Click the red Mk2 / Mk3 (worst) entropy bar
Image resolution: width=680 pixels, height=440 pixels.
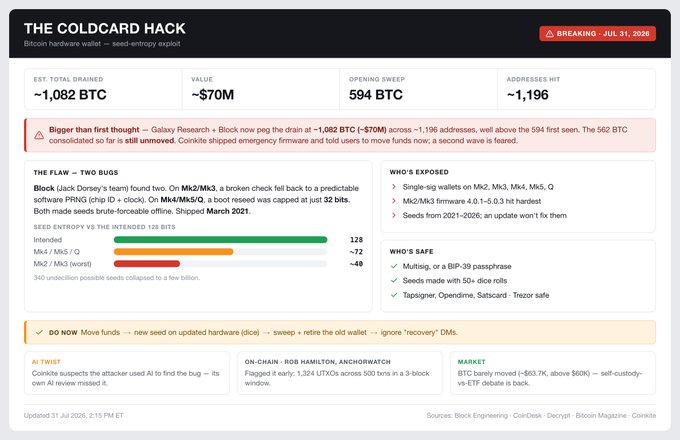click(147, 264)
